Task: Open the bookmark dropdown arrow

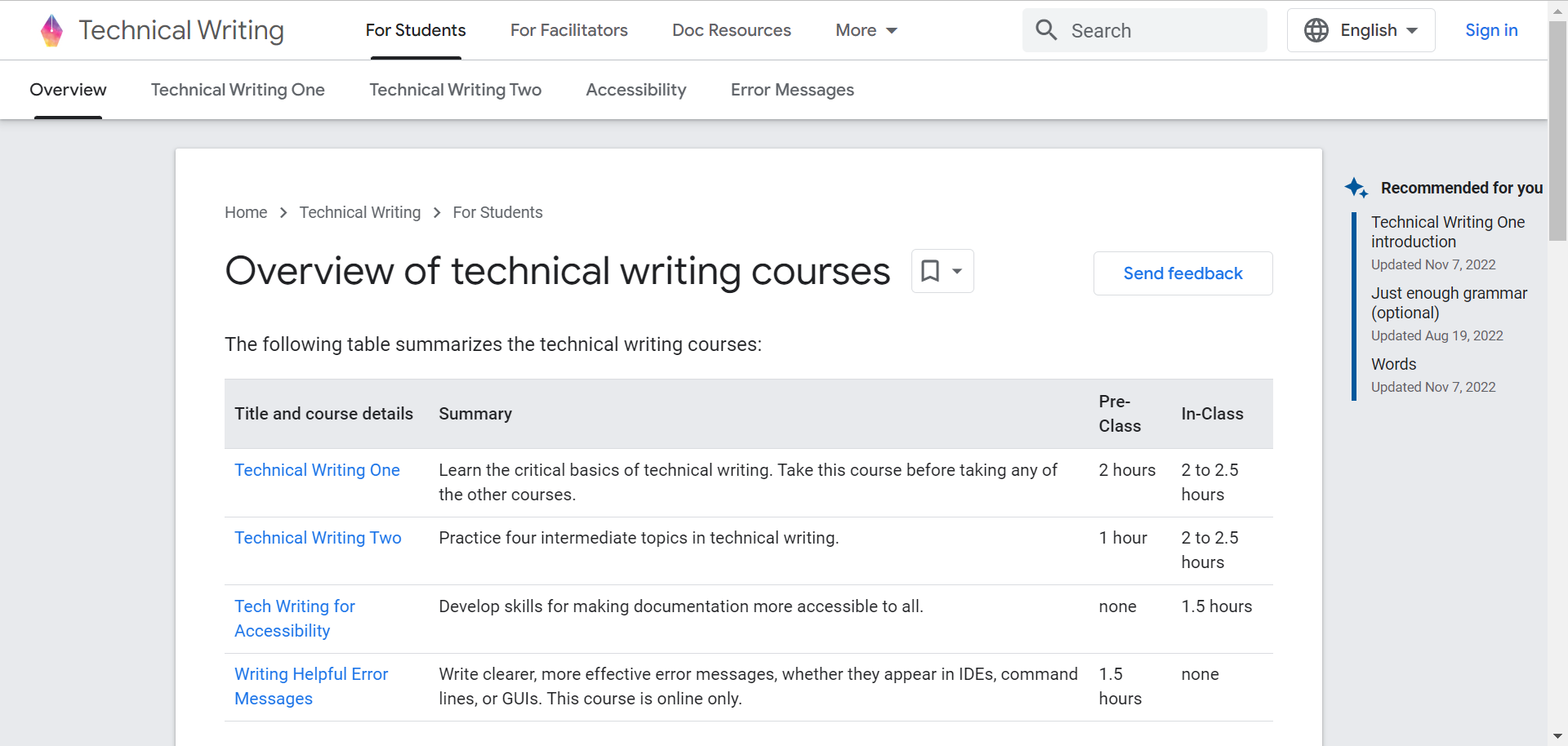Action: (957, 271)
